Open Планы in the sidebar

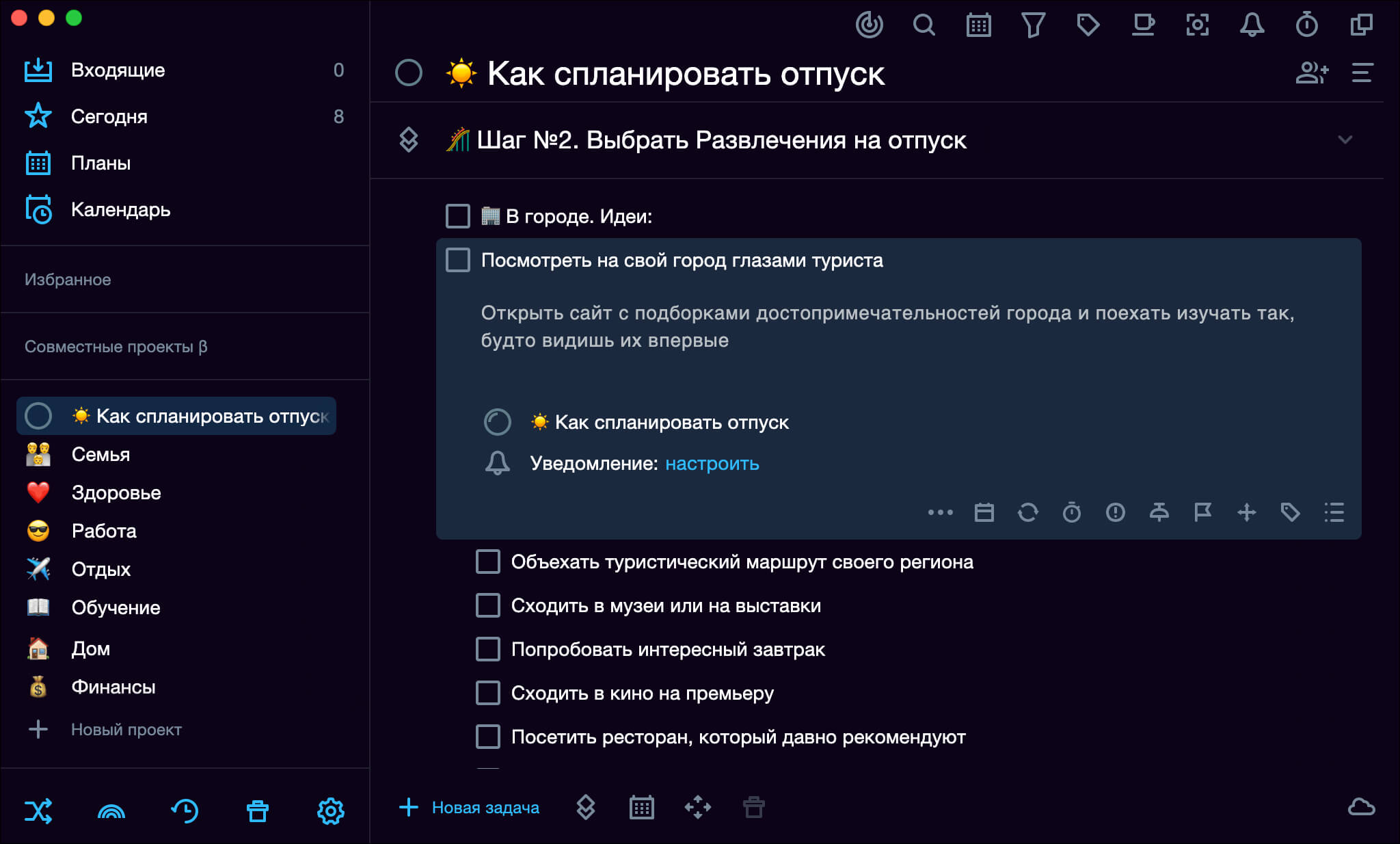pyautogui.click(x=185, y=163)
